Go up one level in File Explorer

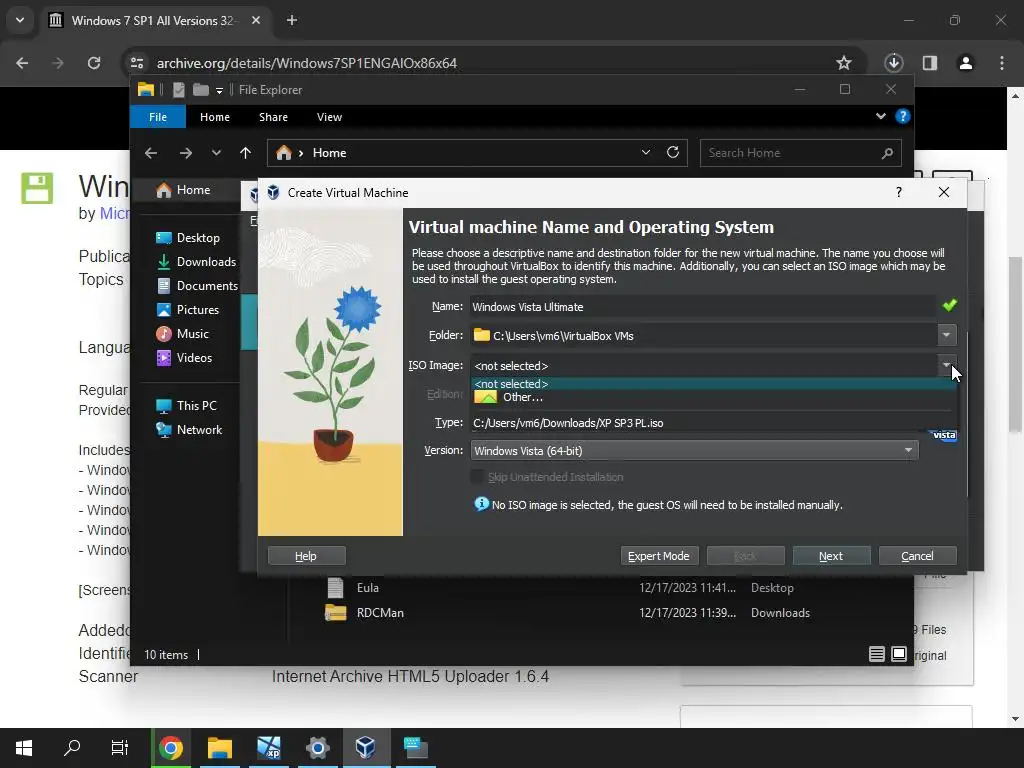pyautogui.click(x=246, y=153)
